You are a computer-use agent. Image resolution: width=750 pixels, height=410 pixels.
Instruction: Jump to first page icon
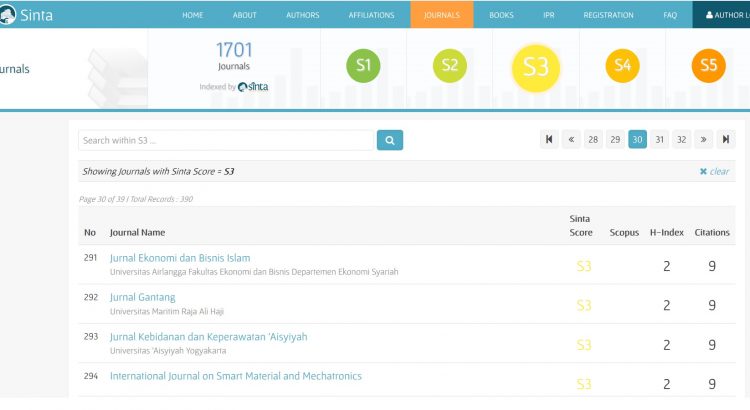click(x=549, y=139)
